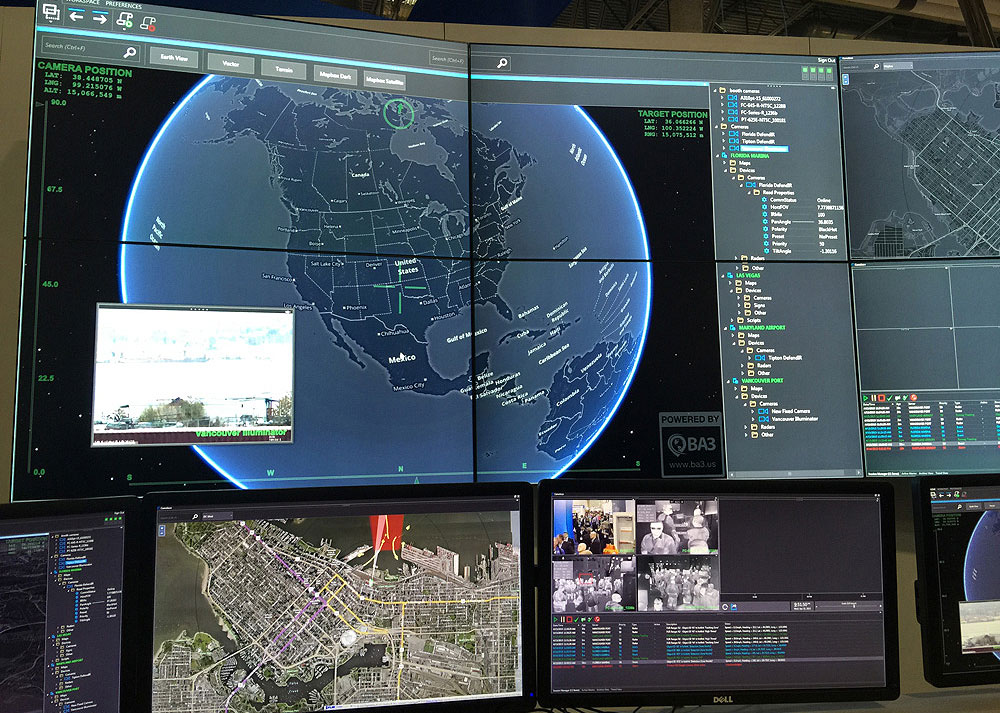Click the magnifier icon above the target position panel

(503, 62)
